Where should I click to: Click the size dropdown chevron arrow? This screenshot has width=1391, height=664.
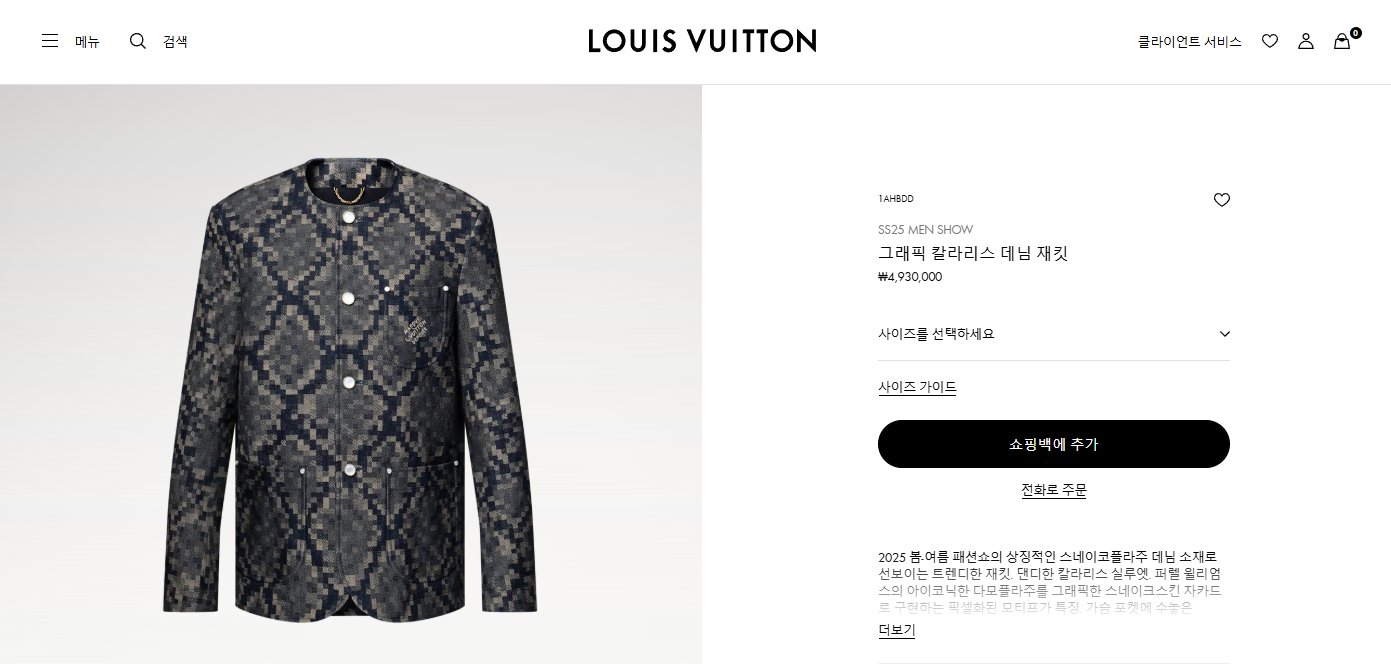click(1225, 334)
